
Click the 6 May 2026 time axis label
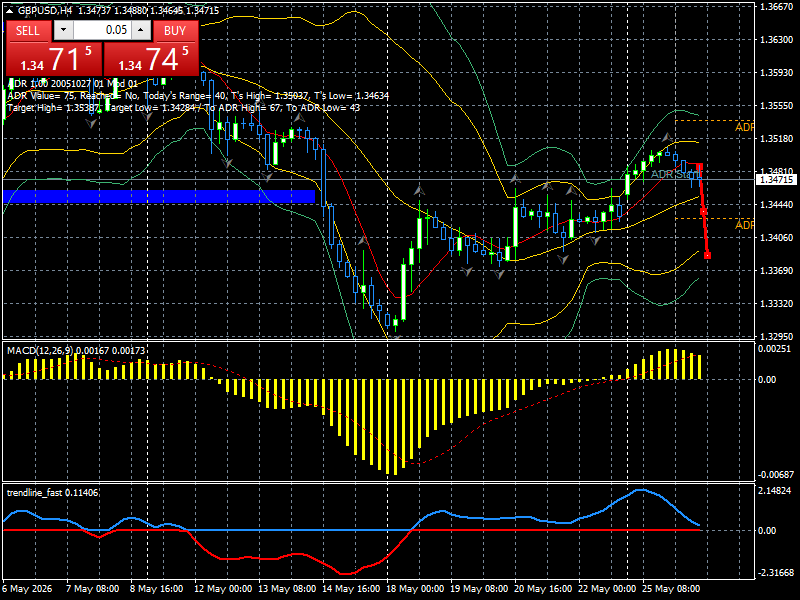click(27, 588)
